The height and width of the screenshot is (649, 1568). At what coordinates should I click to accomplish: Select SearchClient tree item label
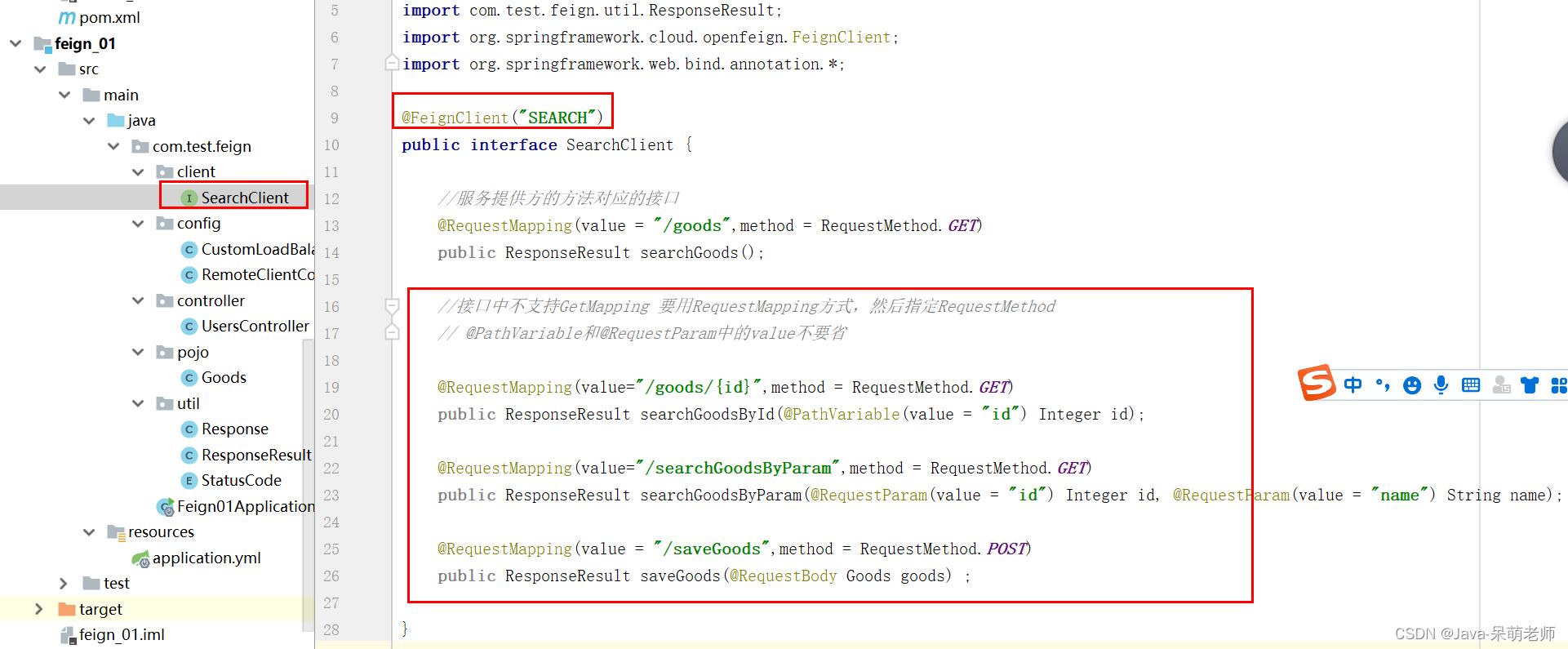point(245,198)
